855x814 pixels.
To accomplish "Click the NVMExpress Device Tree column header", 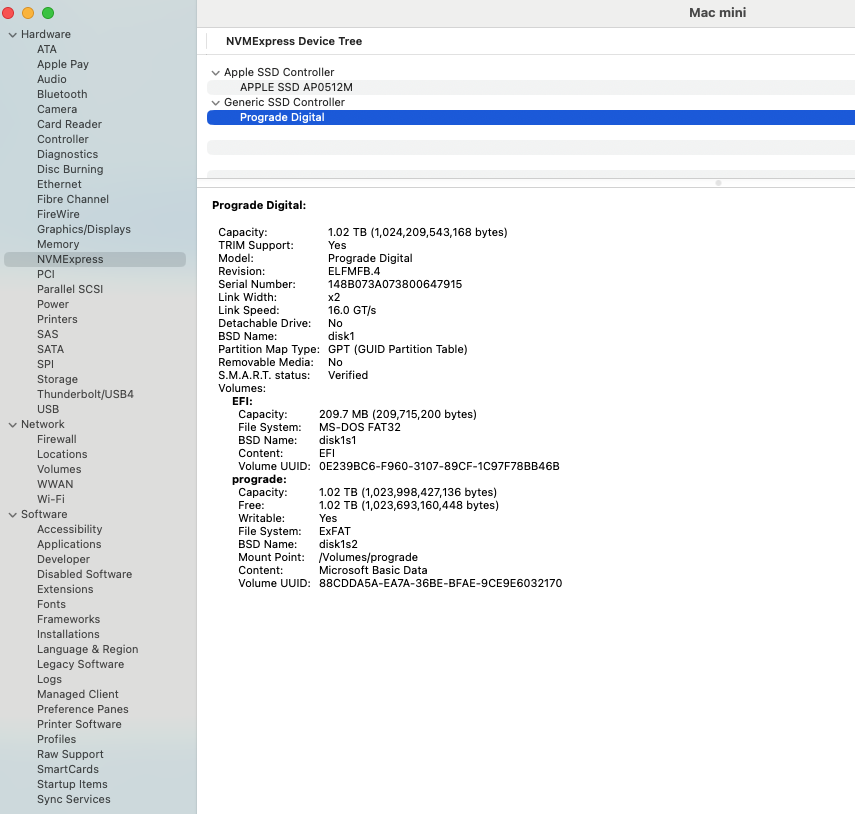I will (x=294, y=41).
